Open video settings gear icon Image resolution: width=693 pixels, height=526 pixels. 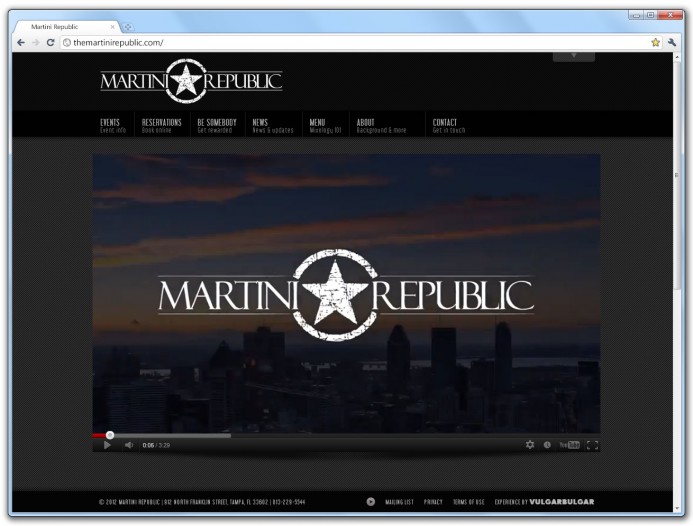coord(530,445)
